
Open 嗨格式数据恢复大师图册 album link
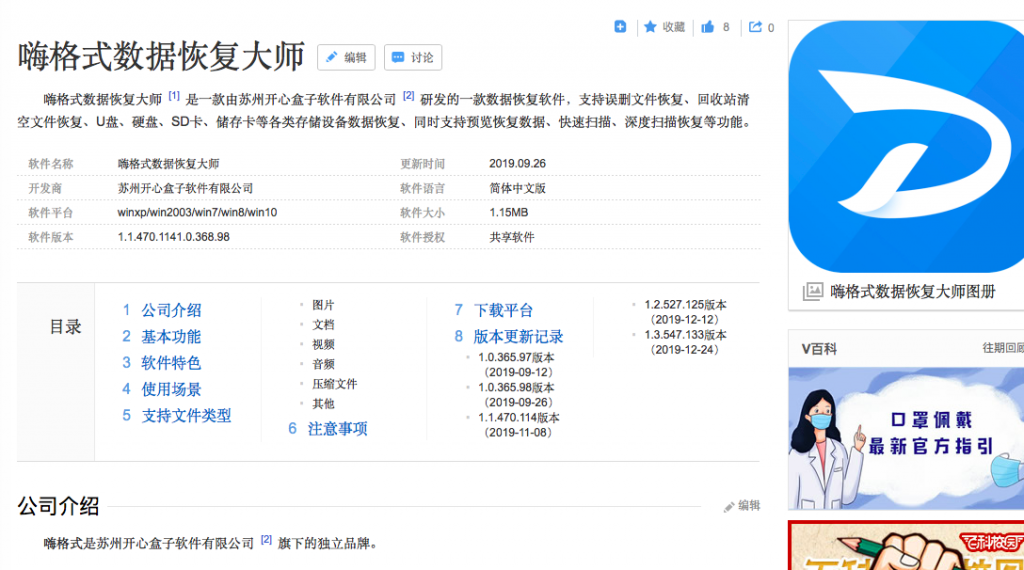point(912,291)
